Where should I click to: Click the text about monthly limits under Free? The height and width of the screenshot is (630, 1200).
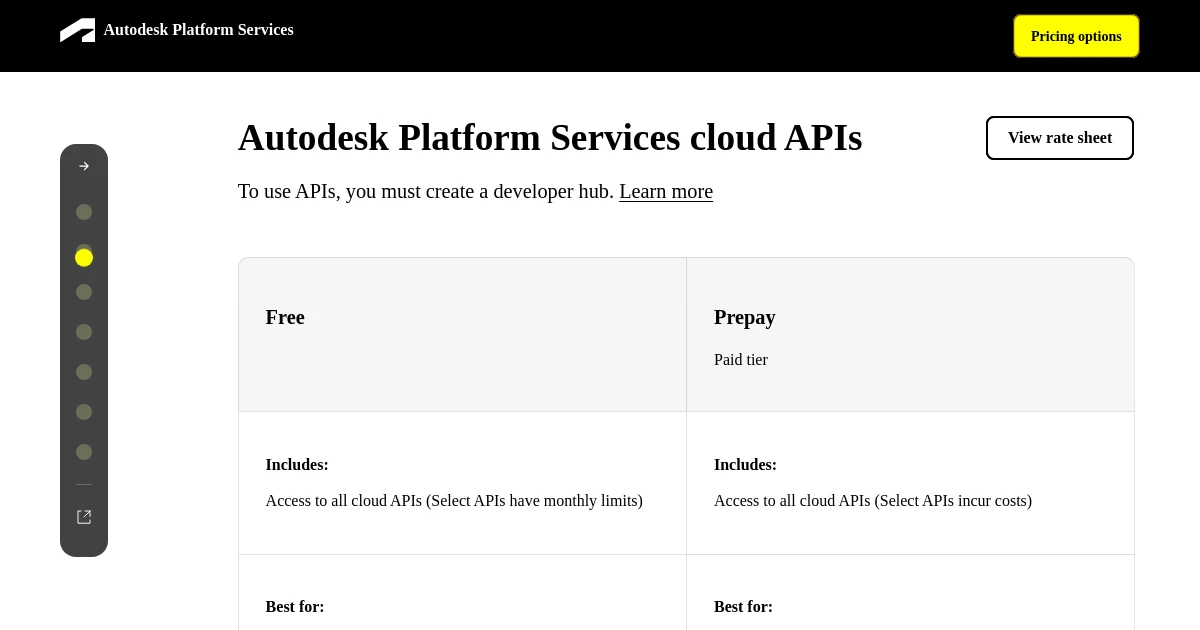(x=454, y=501)
